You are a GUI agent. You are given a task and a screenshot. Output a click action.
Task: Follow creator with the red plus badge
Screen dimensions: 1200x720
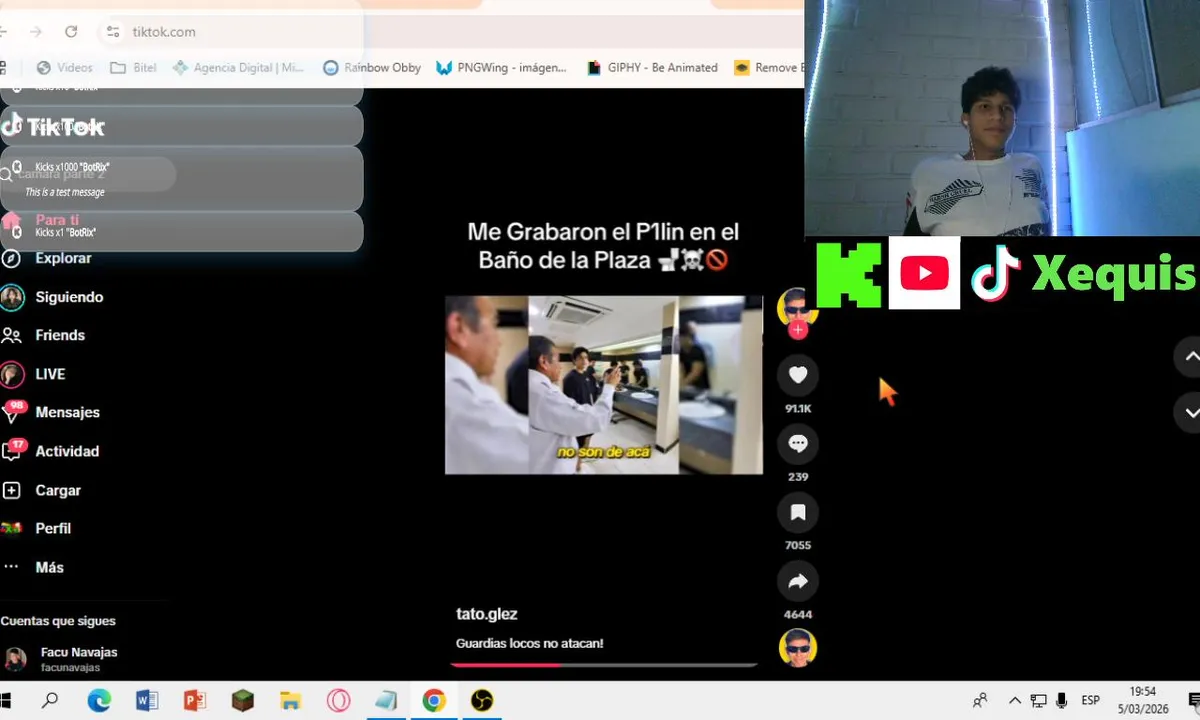click(798, 330)
